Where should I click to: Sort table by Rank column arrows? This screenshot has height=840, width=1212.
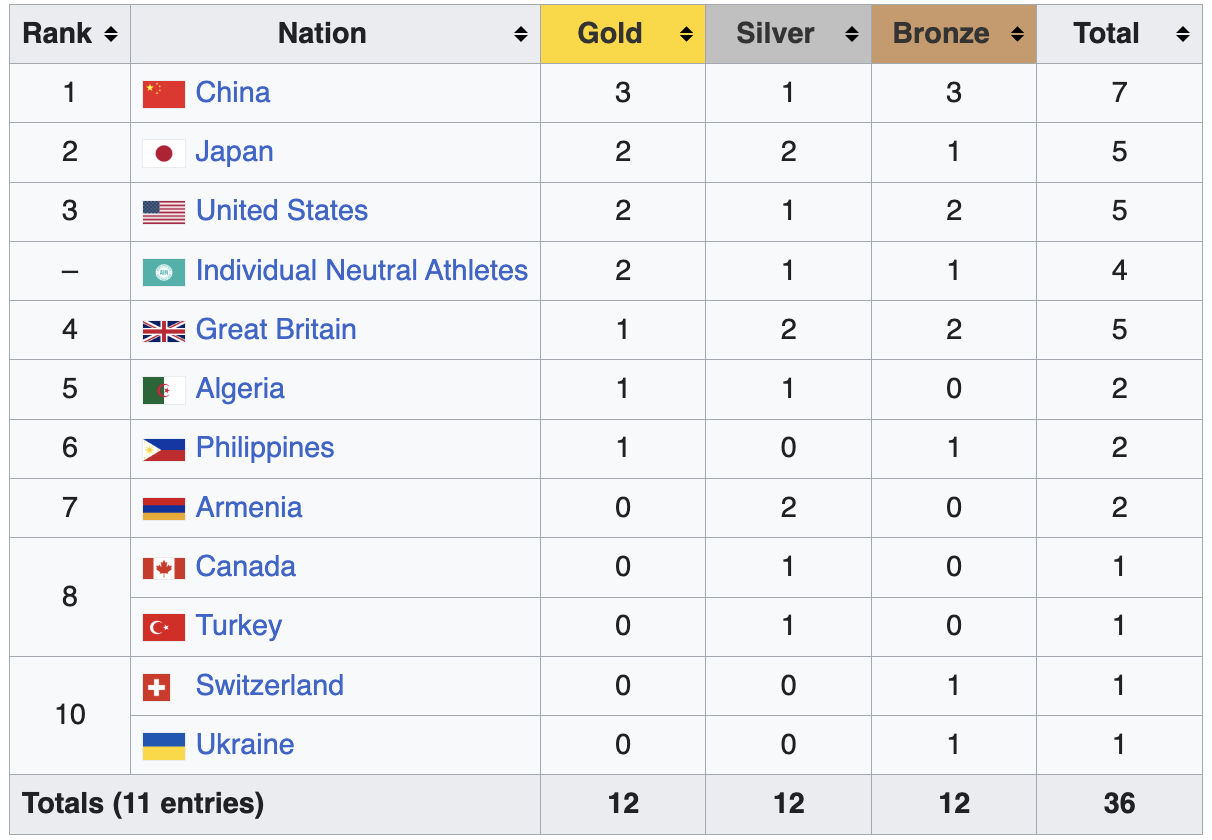111,34
